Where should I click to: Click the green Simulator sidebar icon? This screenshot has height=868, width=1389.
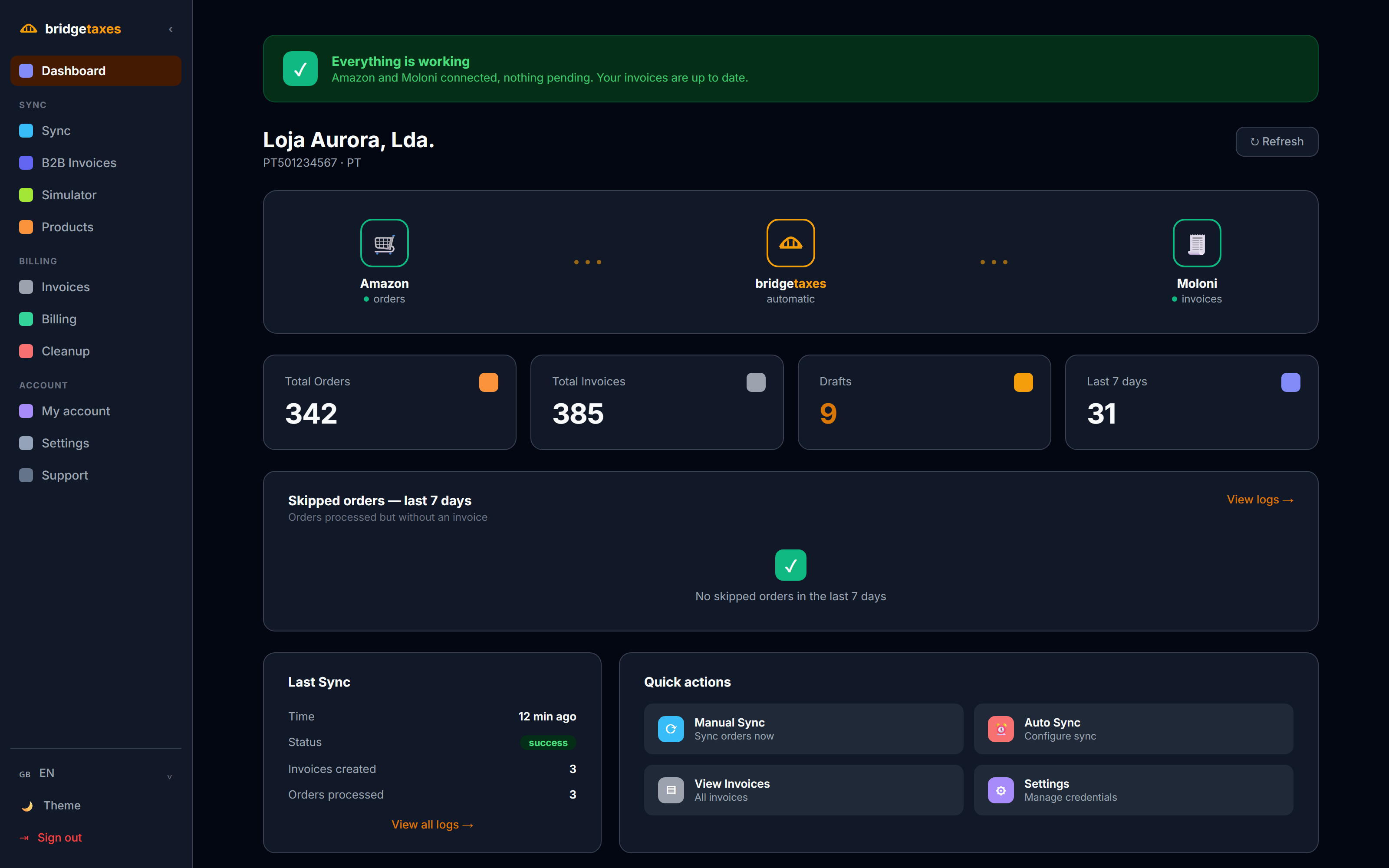pyautogui.click(x=26, y=194)
